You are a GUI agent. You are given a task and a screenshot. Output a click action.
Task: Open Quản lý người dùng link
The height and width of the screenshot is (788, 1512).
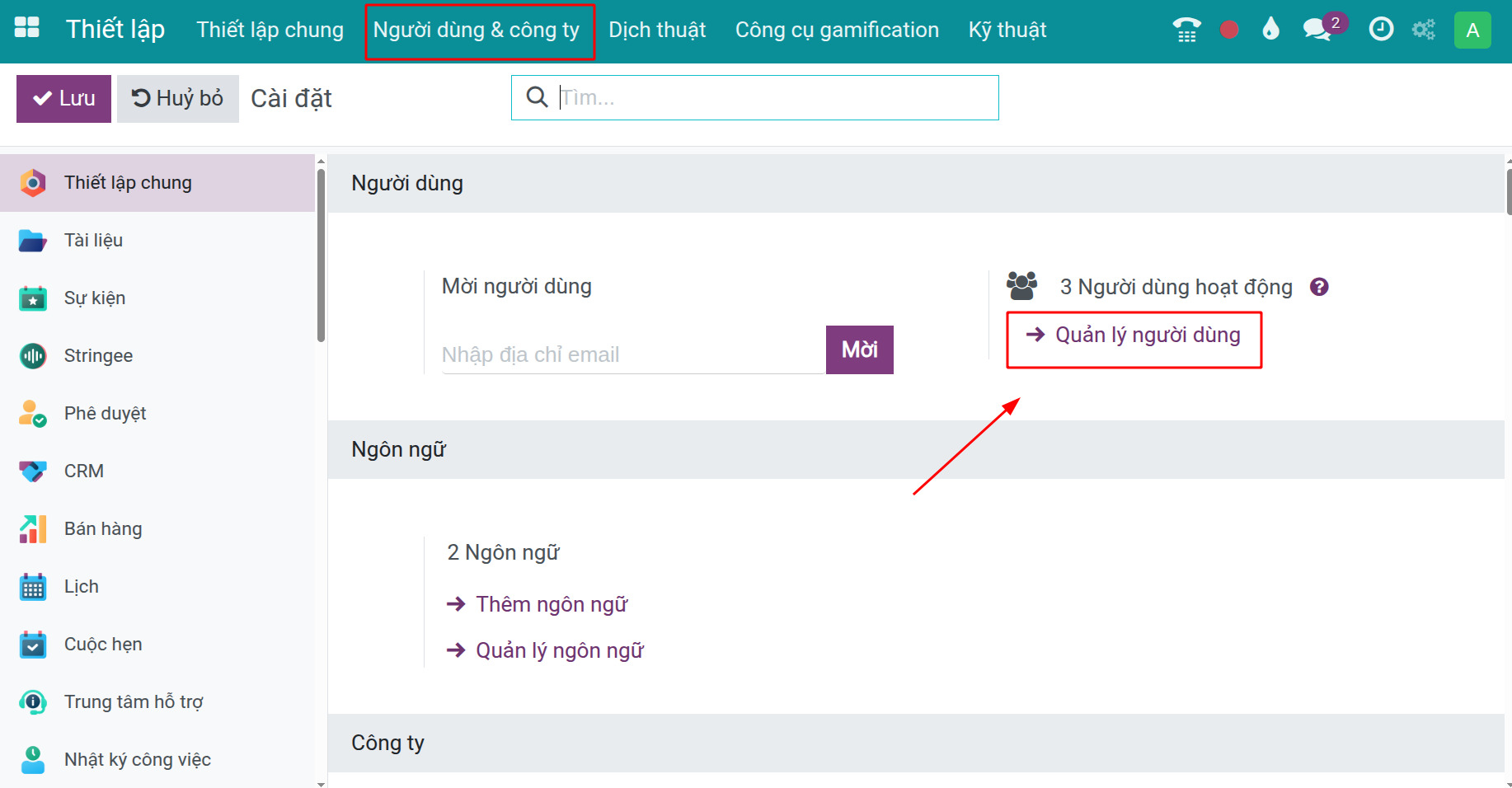(x=1148, y=335)
